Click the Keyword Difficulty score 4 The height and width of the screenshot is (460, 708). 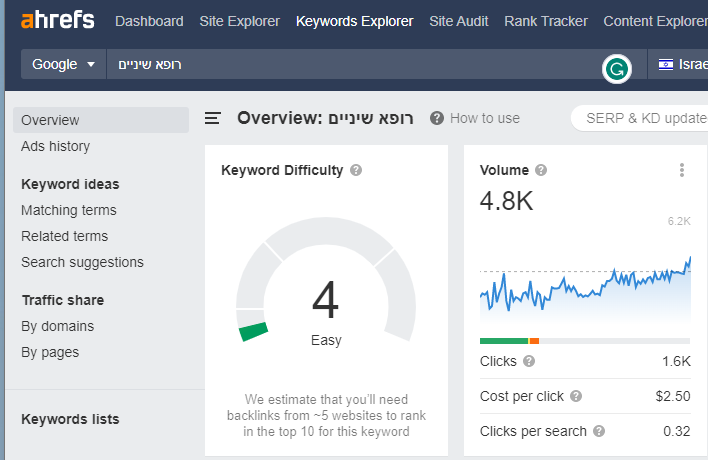coord(325,299)
